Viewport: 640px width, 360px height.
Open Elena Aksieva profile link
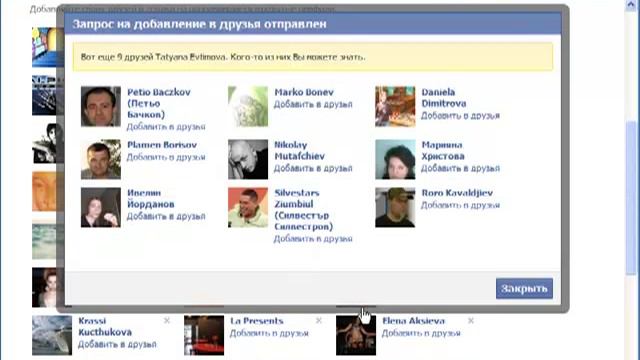pyautogui.click(x=413, y=321)
